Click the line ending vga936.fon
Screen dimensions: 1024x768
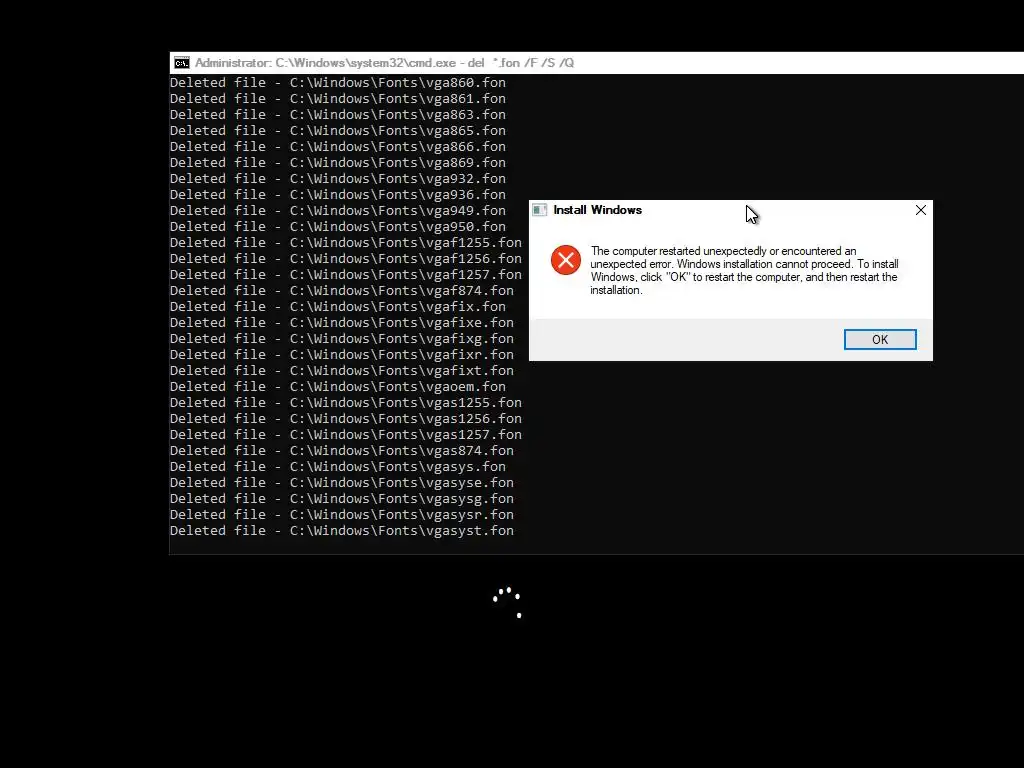click(x=338, y=195)
